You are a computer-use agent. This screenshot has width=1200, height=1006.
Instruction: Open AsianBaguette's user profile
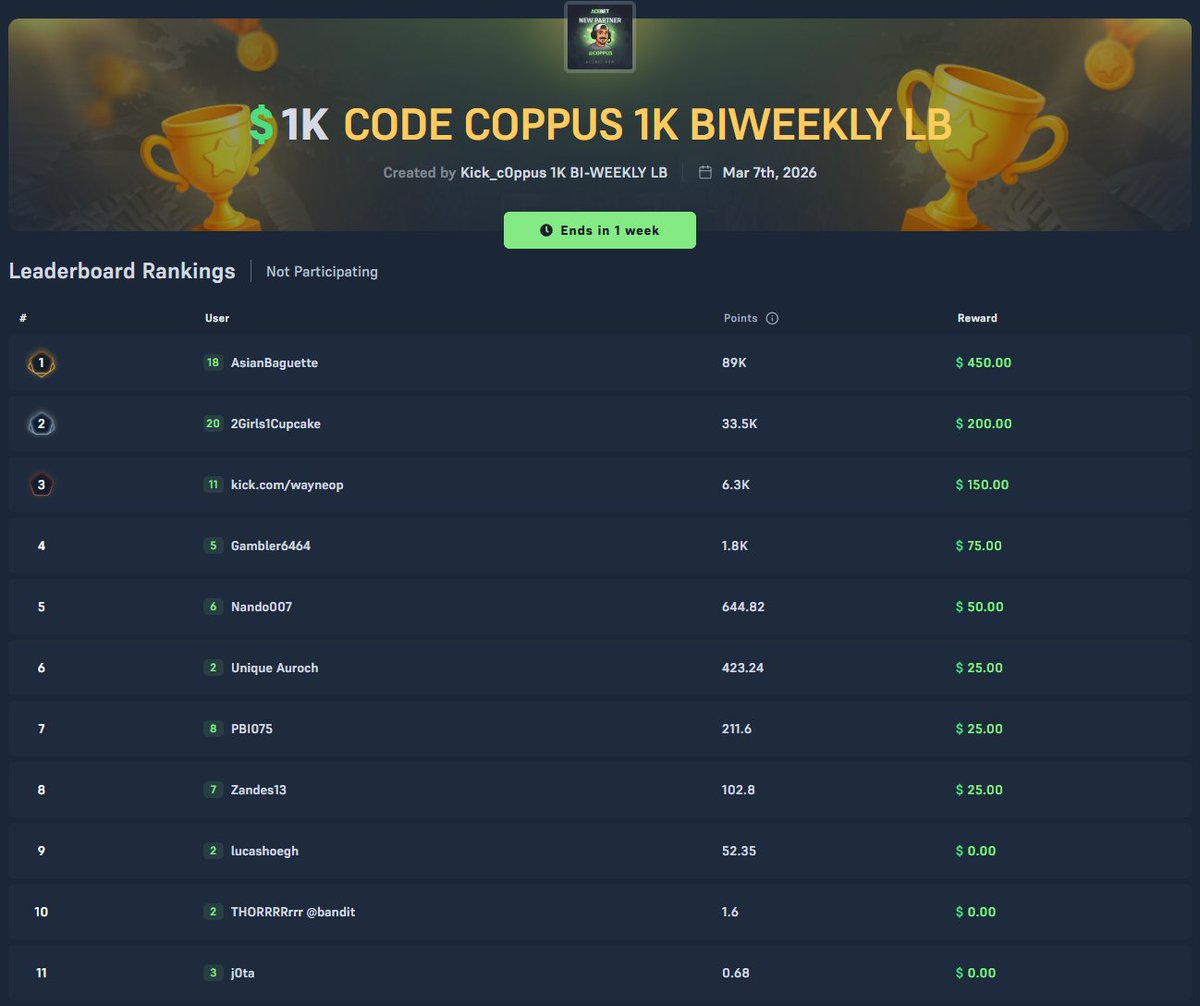click(x=274, y=363)
